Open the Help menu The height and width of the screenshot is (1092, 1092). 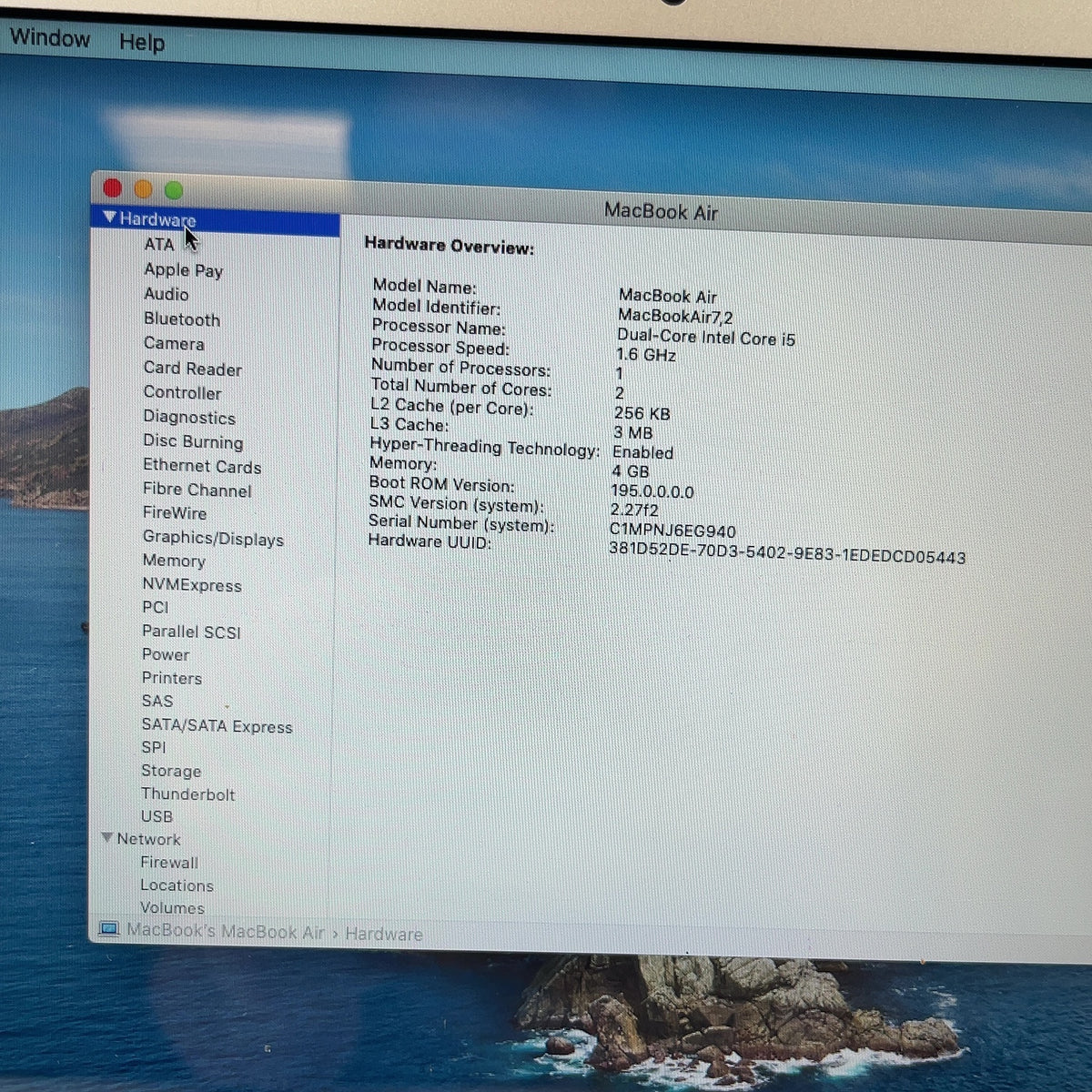point(142,42)
